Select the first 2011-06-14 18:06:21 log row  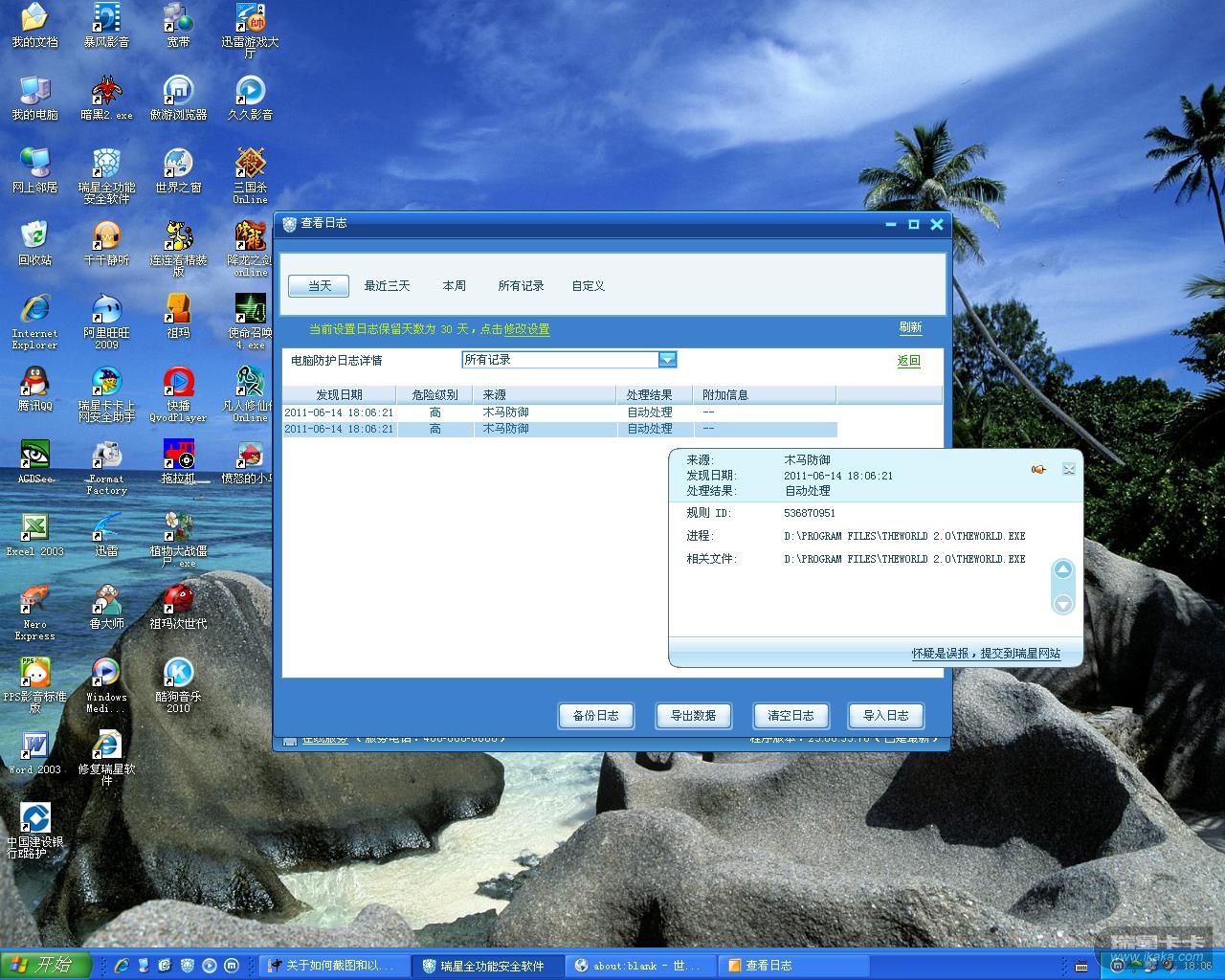pyautogui.click(x=560, y=412)
